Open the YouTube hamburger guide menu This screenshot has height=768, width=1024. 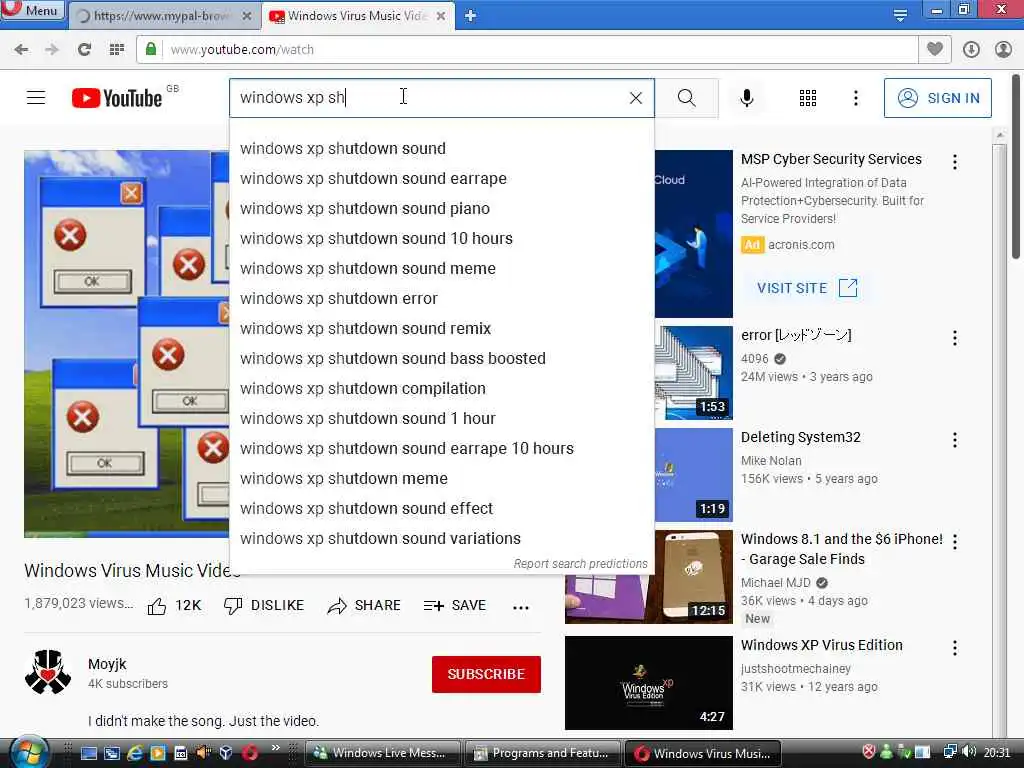coord(36,98)
